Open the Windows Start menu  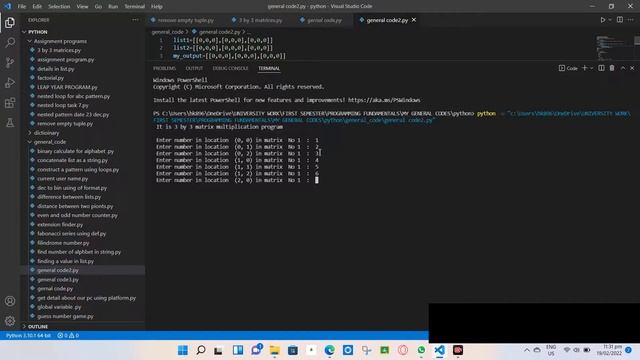coord(182,350)
